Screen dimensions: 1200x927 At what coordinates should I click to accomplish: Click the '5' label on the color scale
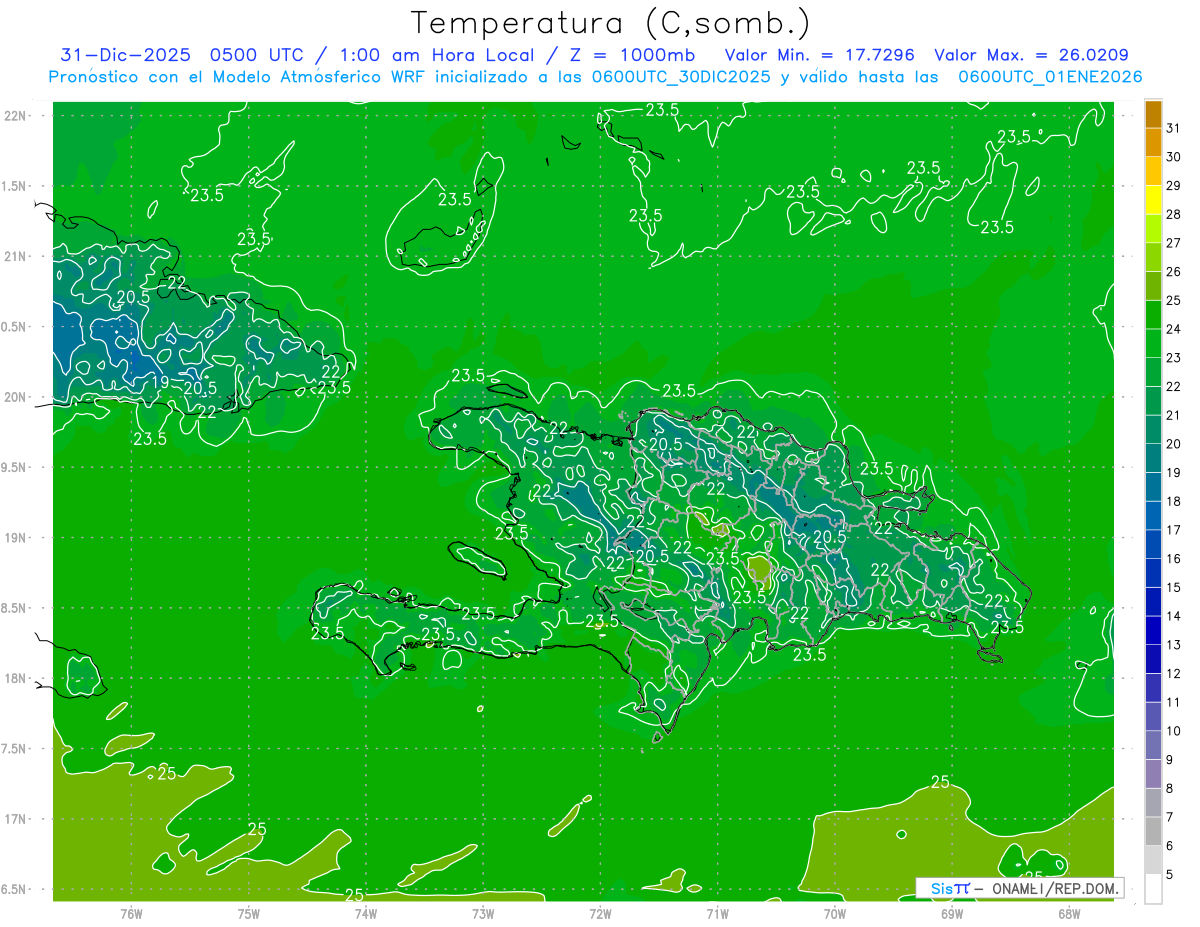click(x=1170, y=875)
